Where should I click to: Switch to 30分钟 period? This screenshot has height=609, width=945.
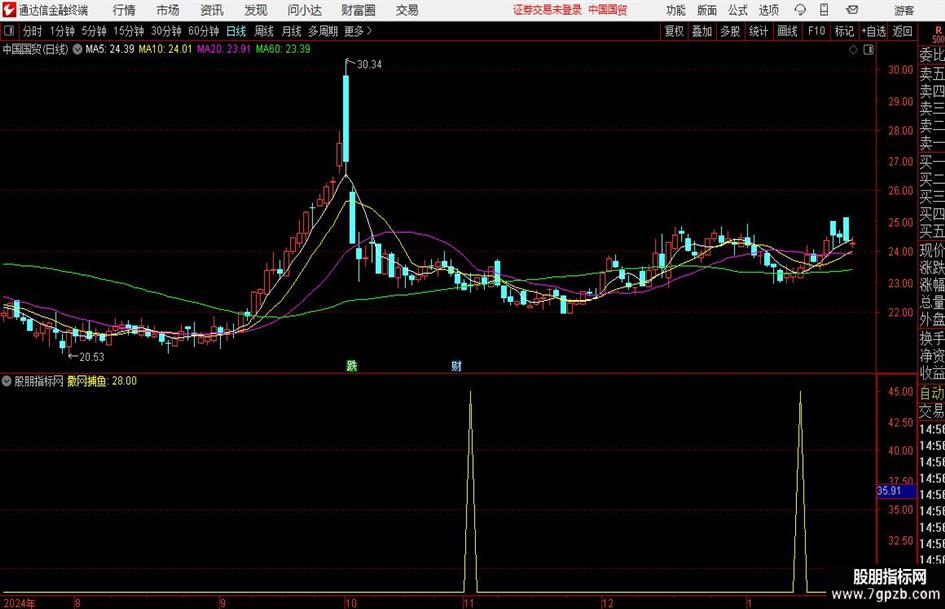pos(166,31)
